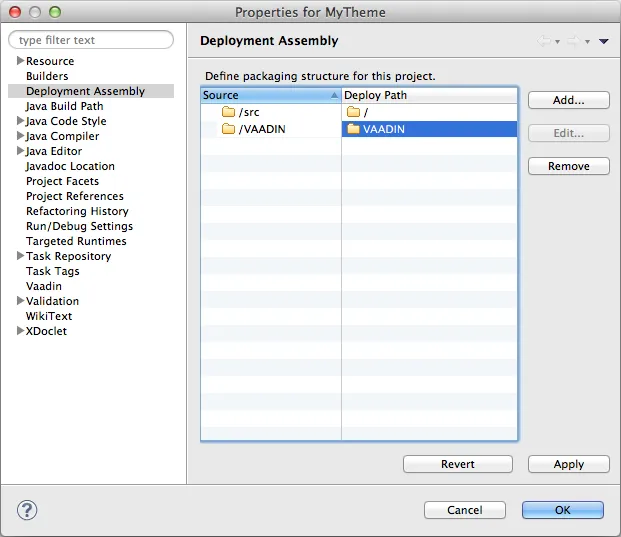Screen dimensions: 621x537
Task: Click the /src folder icon in Source column
Action: click(228, 112)
